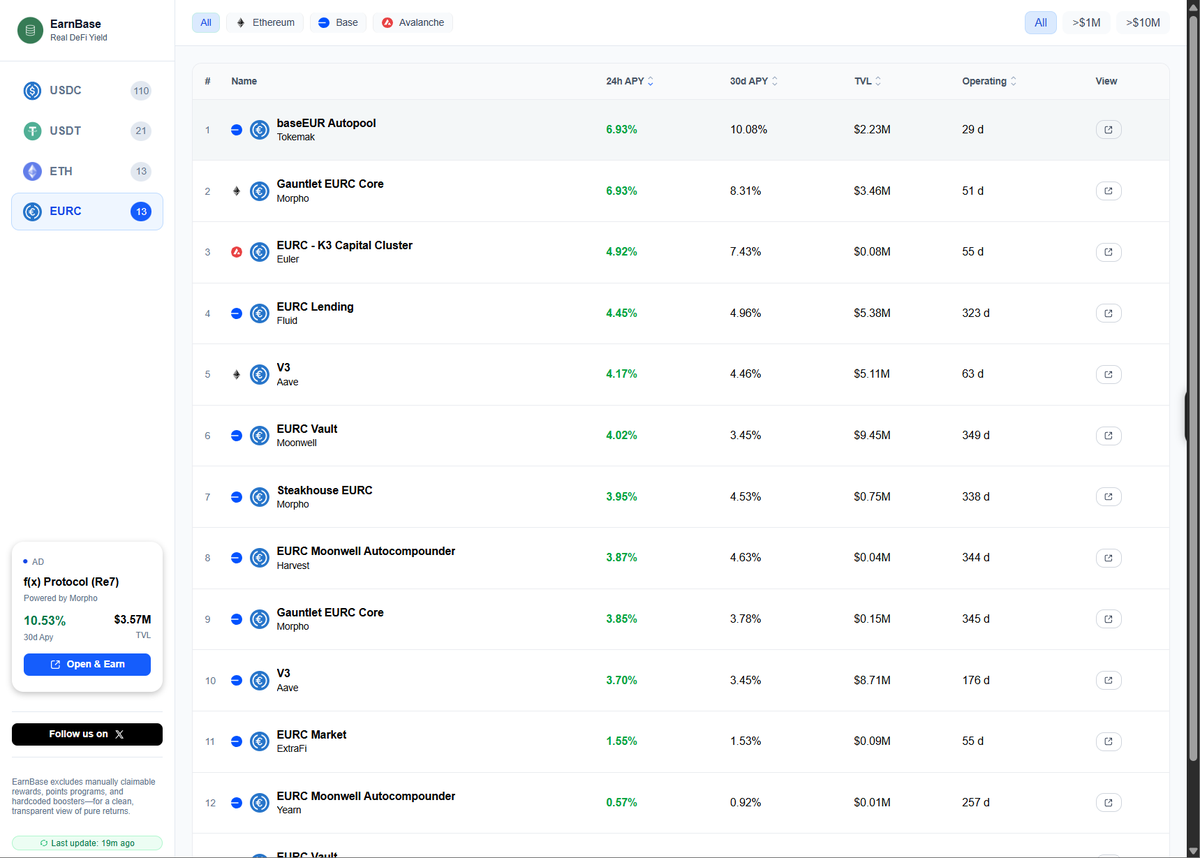
Task: Select USDC asset in sidebar
Action: [x=87, y=91]
